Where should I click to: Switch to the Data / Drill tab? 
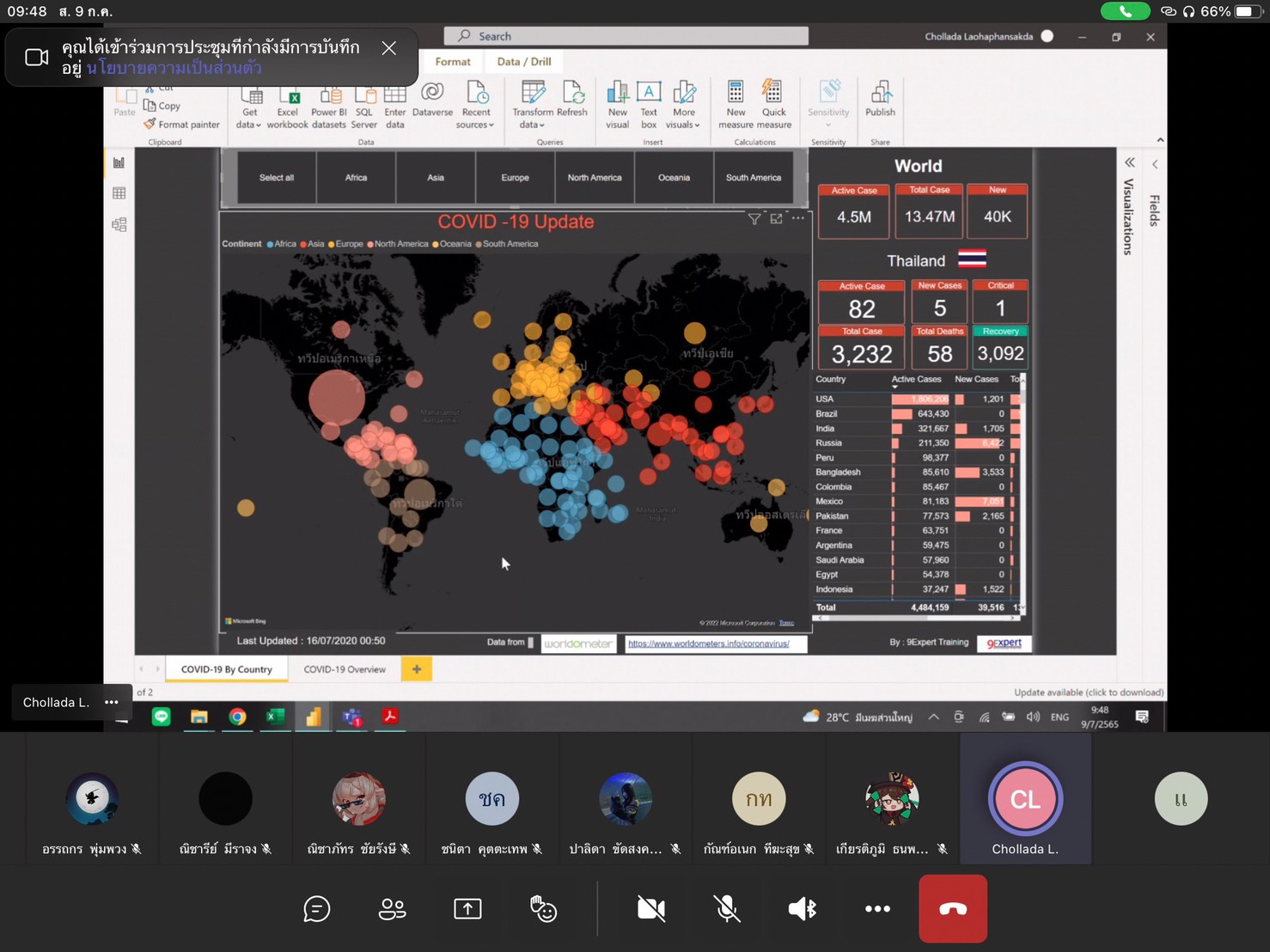[524, 62]
